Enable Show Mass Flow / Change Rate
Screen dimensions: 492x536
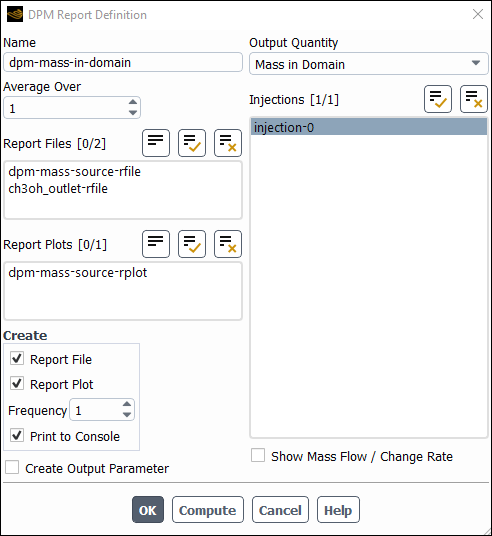258,455
